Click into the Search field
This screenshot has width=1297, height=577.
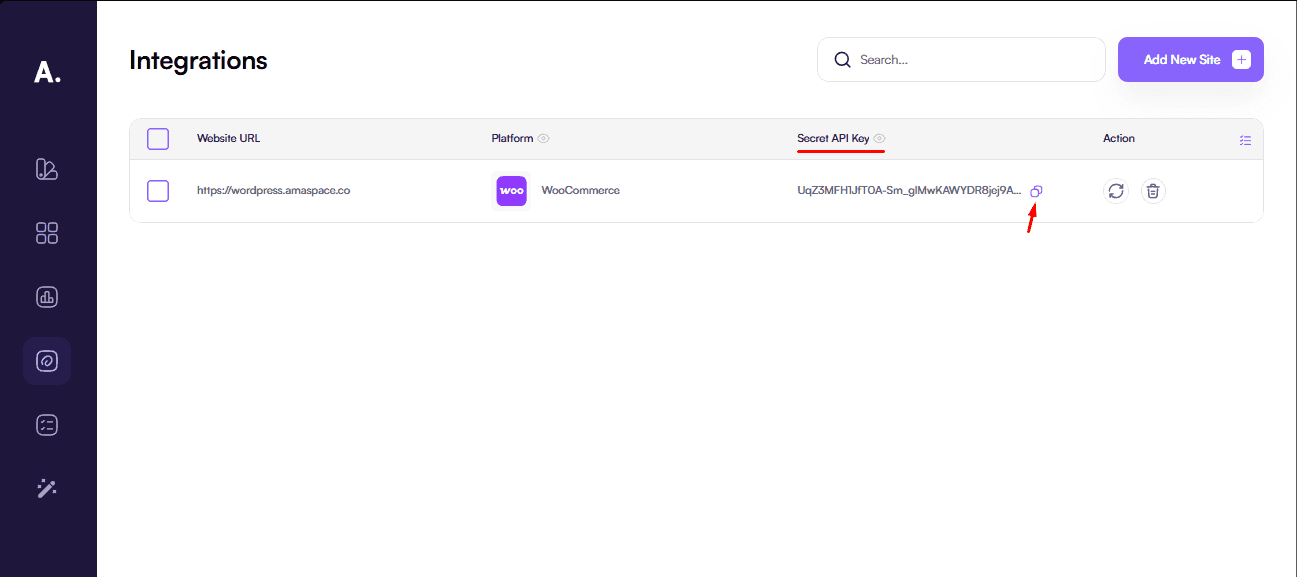pyautogui.click(x=970, y=60)
